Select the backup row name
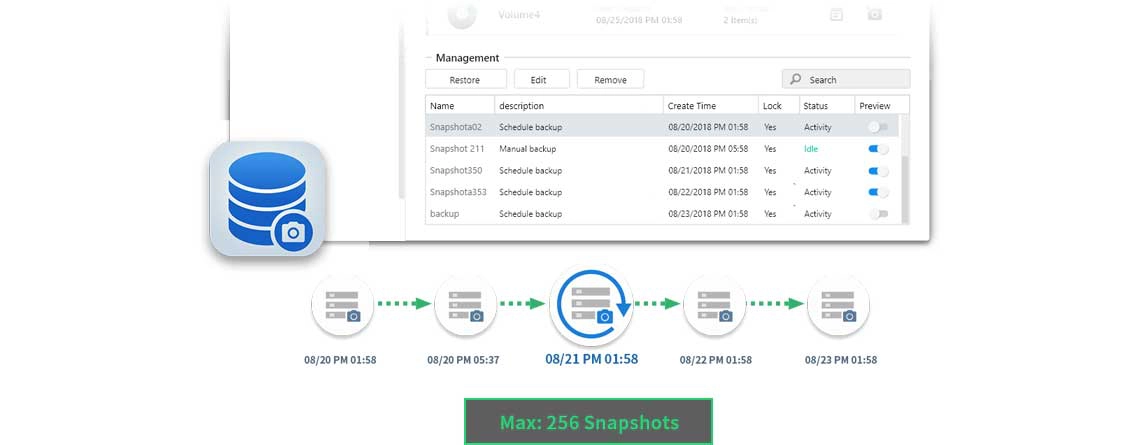 [444, 215]
